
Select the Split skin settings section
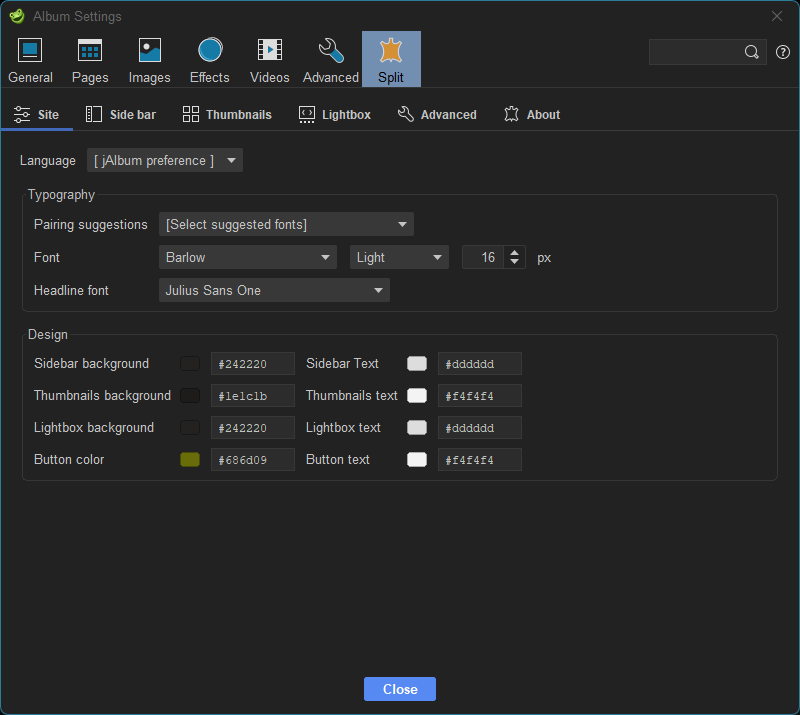[x=391, y=59]
